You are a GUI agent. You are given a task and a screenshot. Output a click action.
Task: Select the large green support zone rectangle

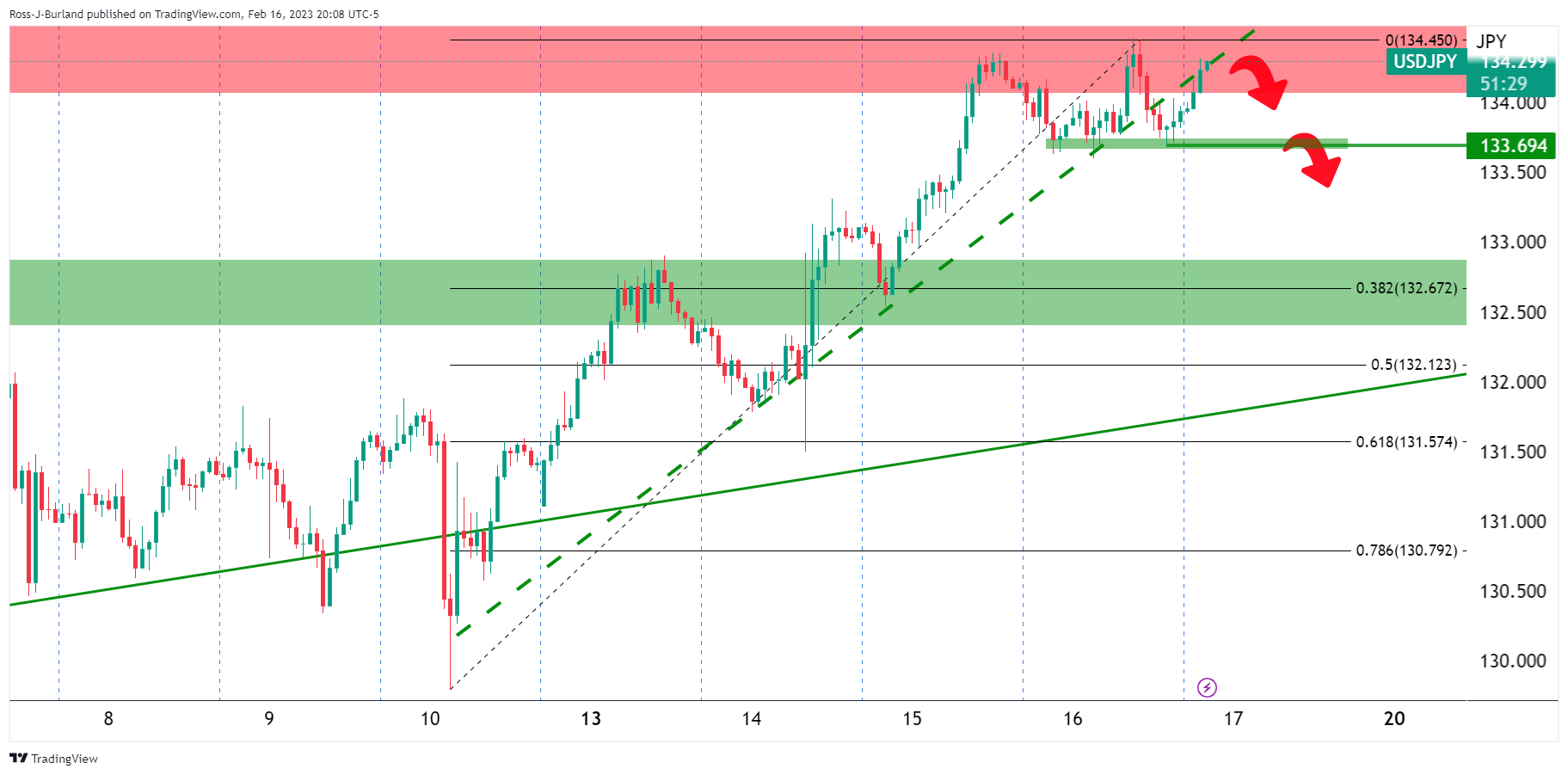258,292
